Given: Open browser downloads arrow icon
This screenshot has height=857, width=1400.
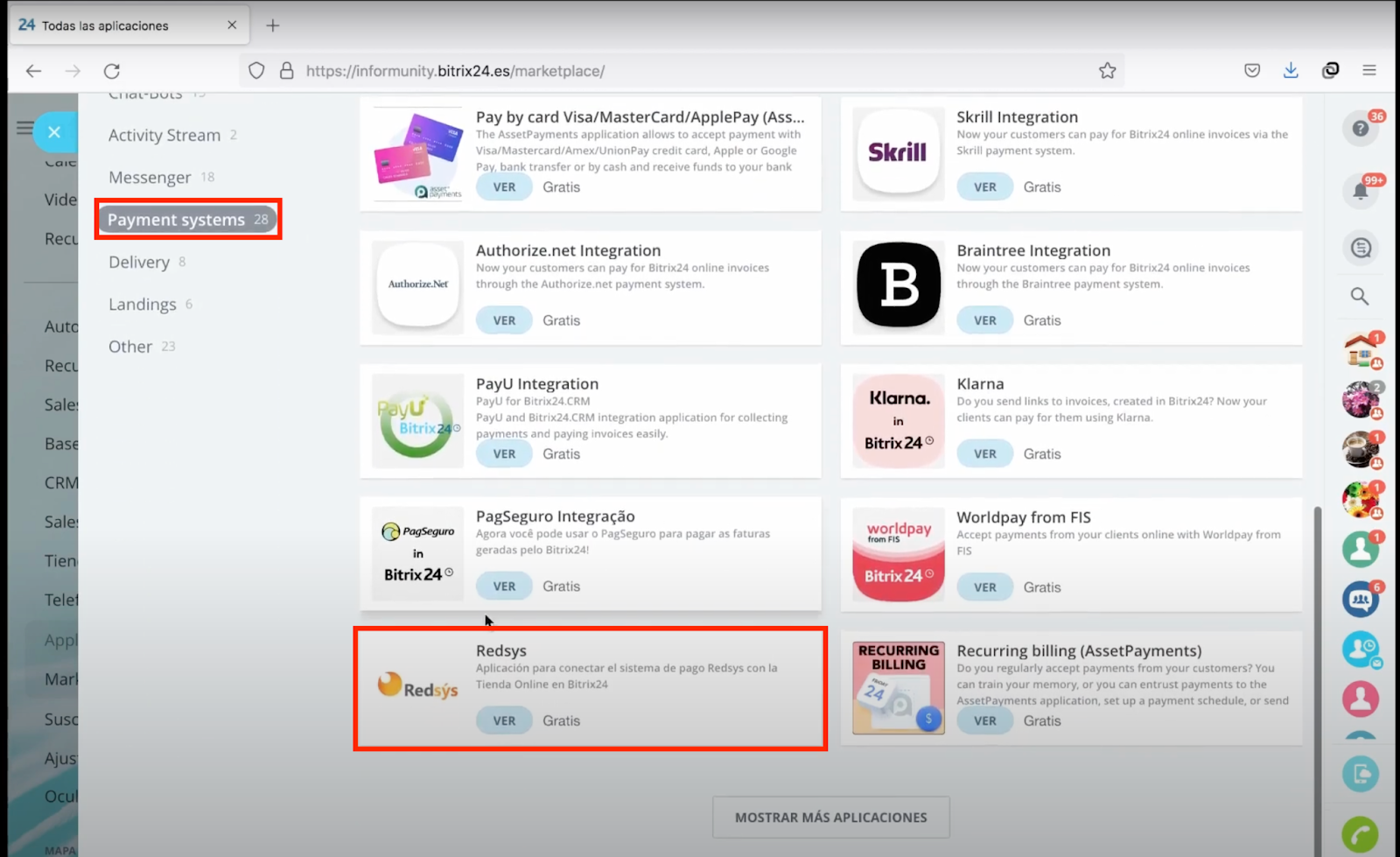Looking at the screenshot, I should coord(1291,71).
